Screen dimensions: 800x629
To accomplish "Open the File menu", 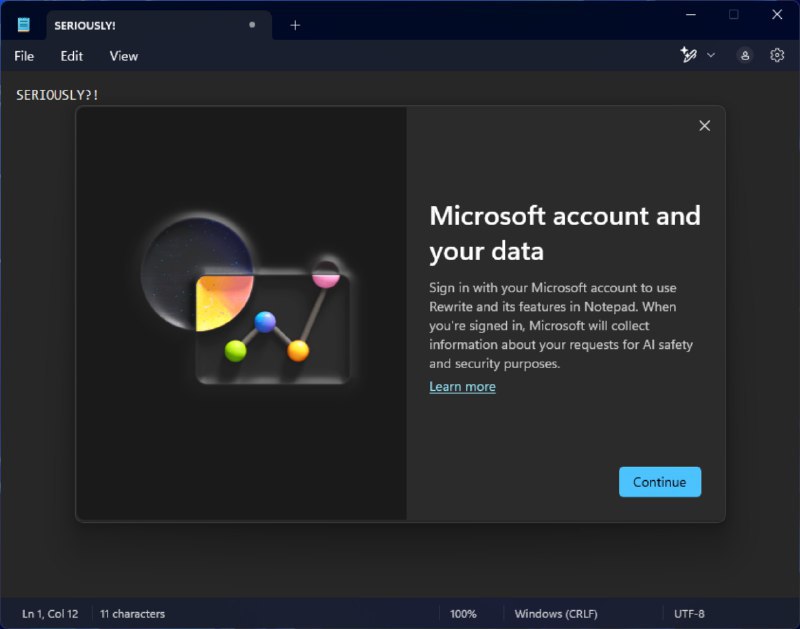I will (x=23, y=56).
